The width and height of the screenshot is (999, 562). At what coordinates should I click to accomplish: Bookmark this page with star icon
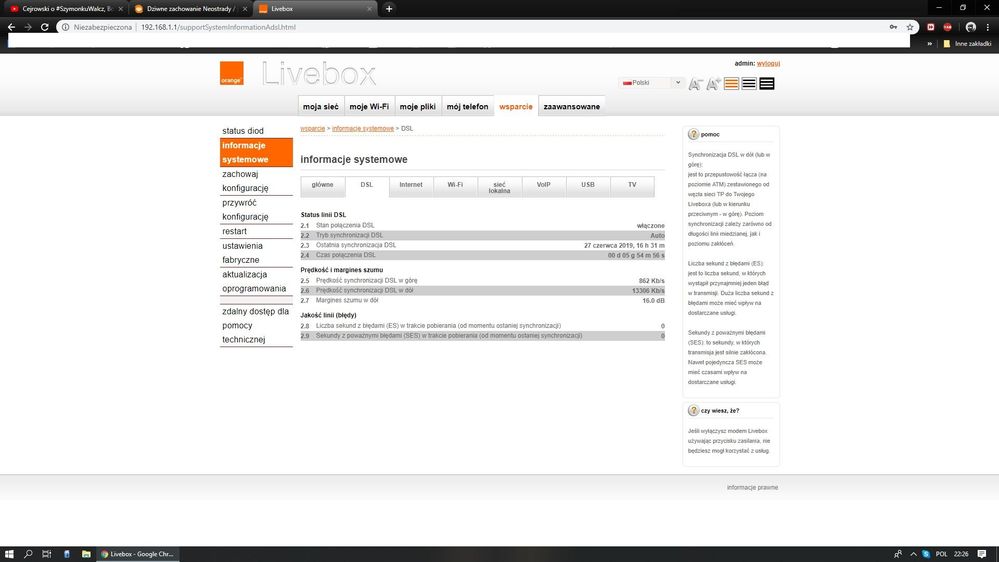909,27
